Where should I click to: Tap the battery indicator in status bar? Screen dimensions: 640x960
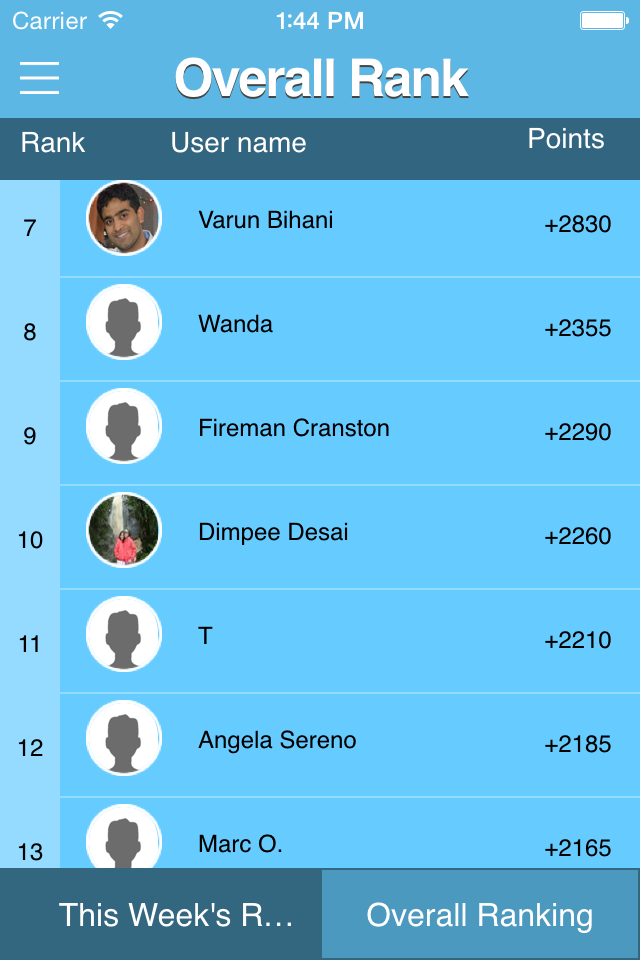point(604,21)
